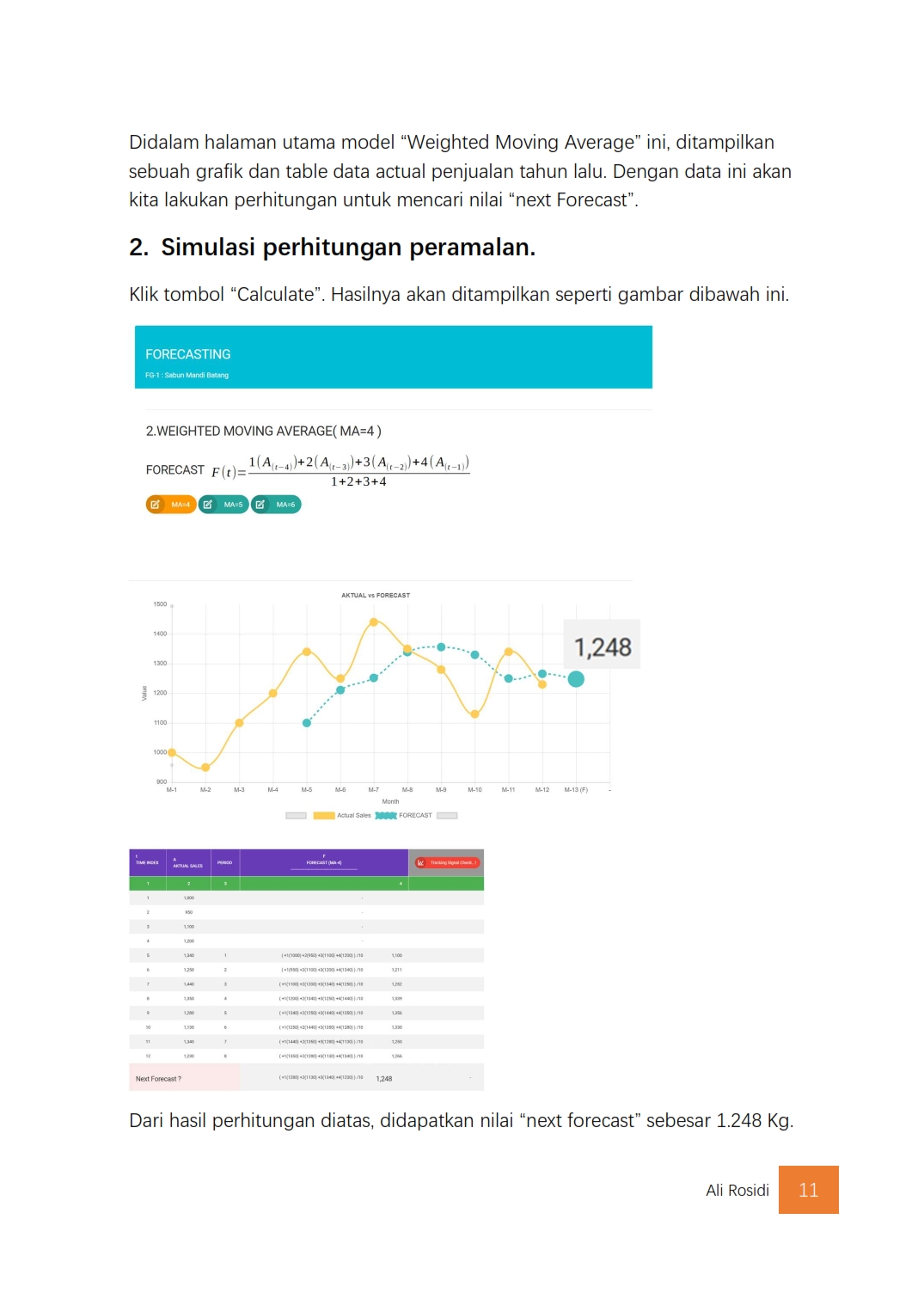Click the Next Forecast ? cell
This screenshot has height=1305, width=924.
pos(159,1078)
